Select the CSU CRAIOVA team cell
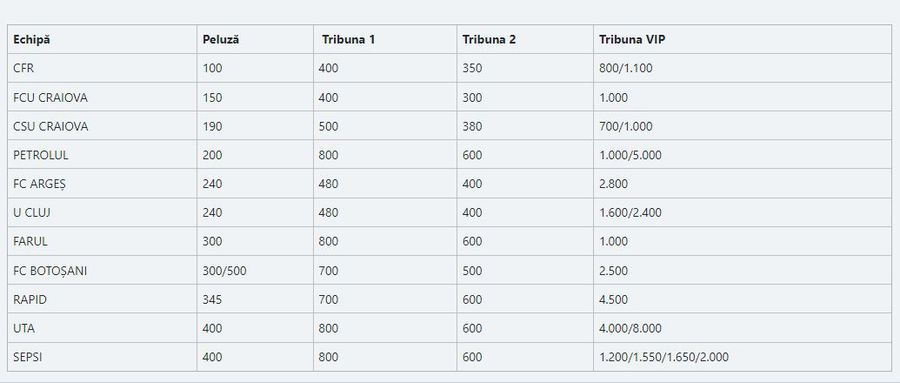This screenshot has width=900, height=383. click(x=102, y=126)
